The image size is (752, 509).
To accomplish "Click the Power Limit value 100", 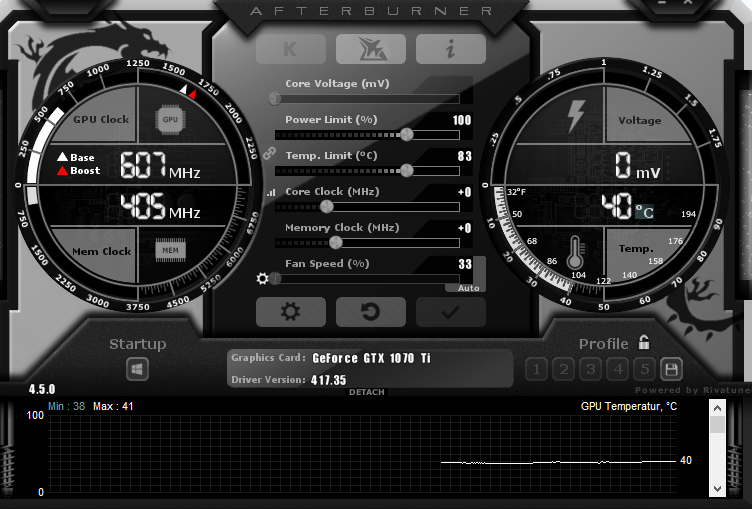I will [462, 120].
